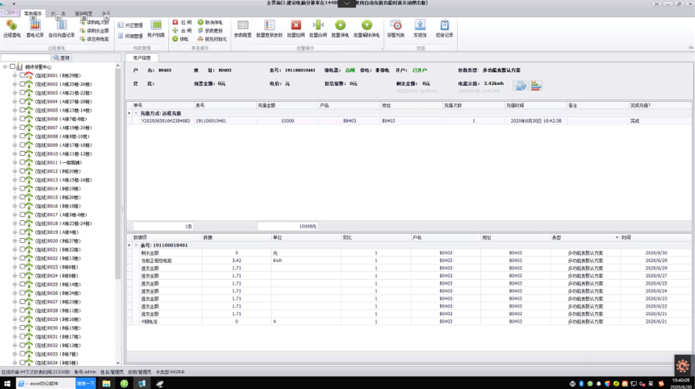Collapse the root tree node
Screen dimensions: 695x389
tap(5, 67)
